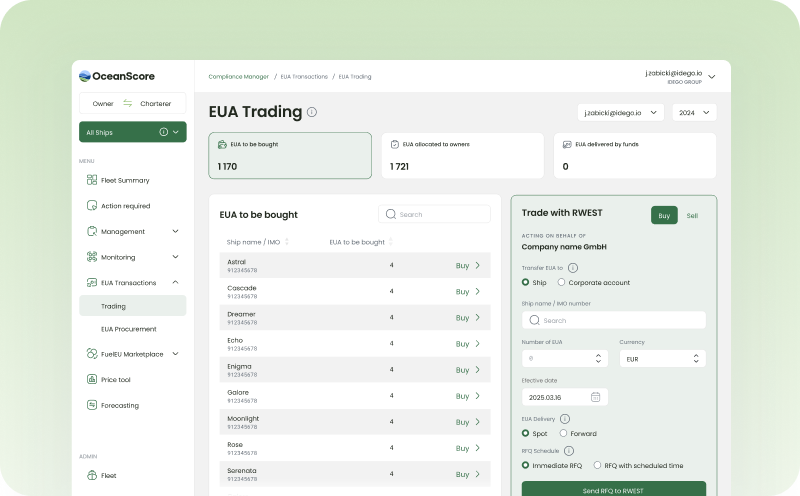
Task: Click the Action required sidebar icon
Action: click(91, 206)
